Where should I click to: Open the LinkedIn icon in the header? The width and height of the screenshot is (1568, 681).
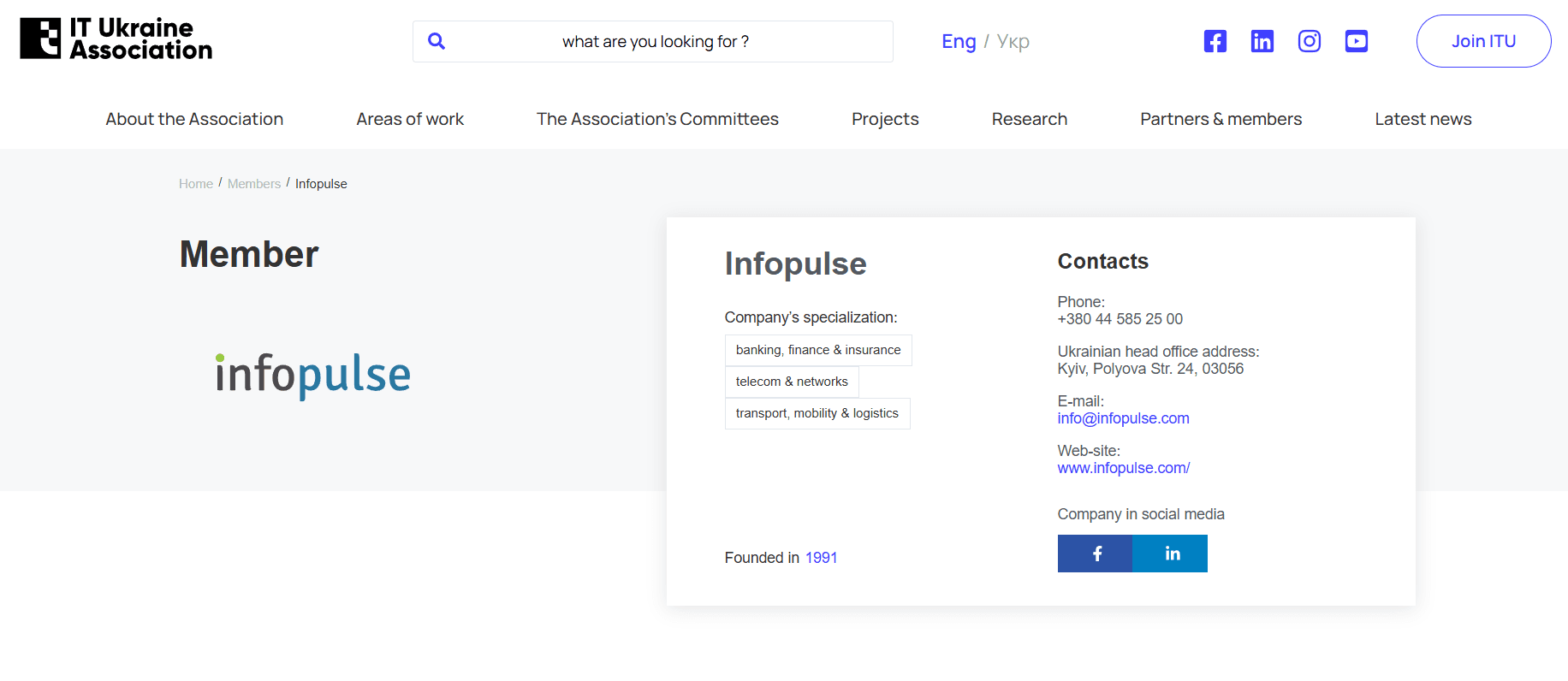1262,41
